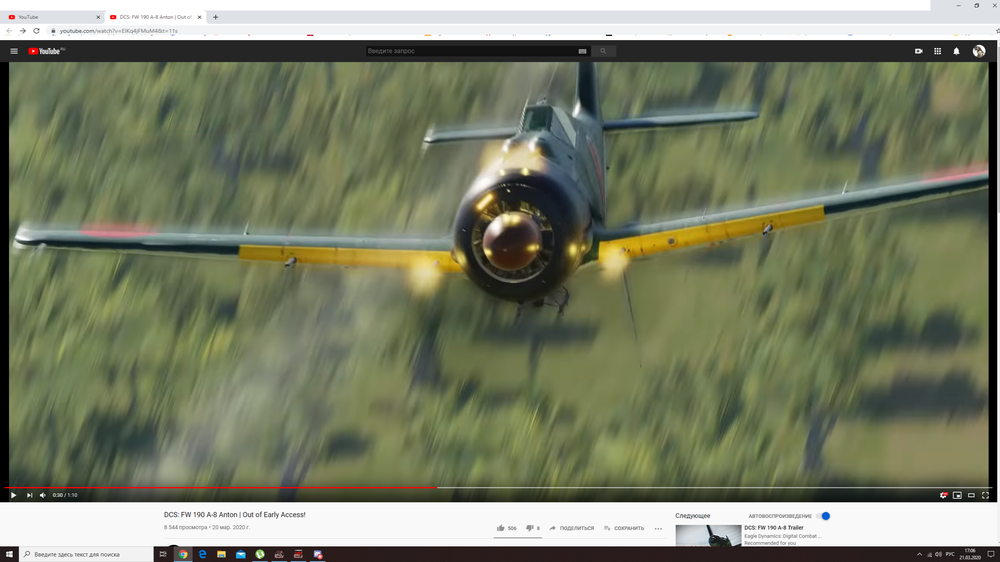Screen dimensions: 1000x562
Task: Switch to theater mode
Action: 971,495
